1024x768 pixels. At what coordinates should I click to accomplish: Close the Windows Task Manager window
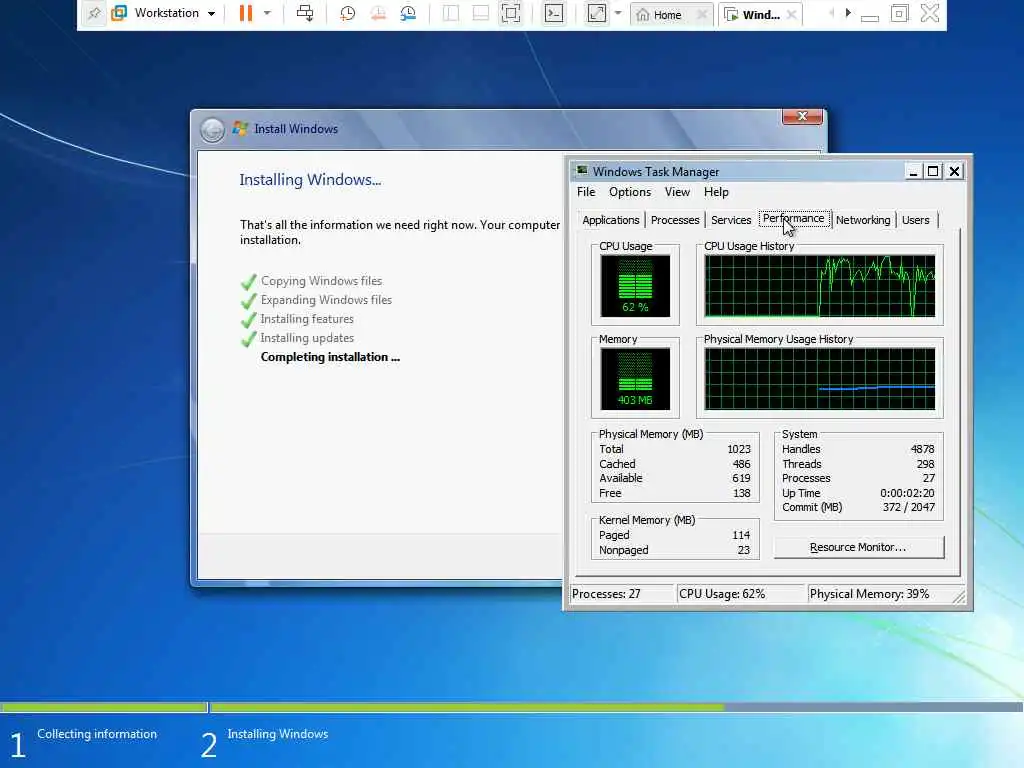coord(954,172)
